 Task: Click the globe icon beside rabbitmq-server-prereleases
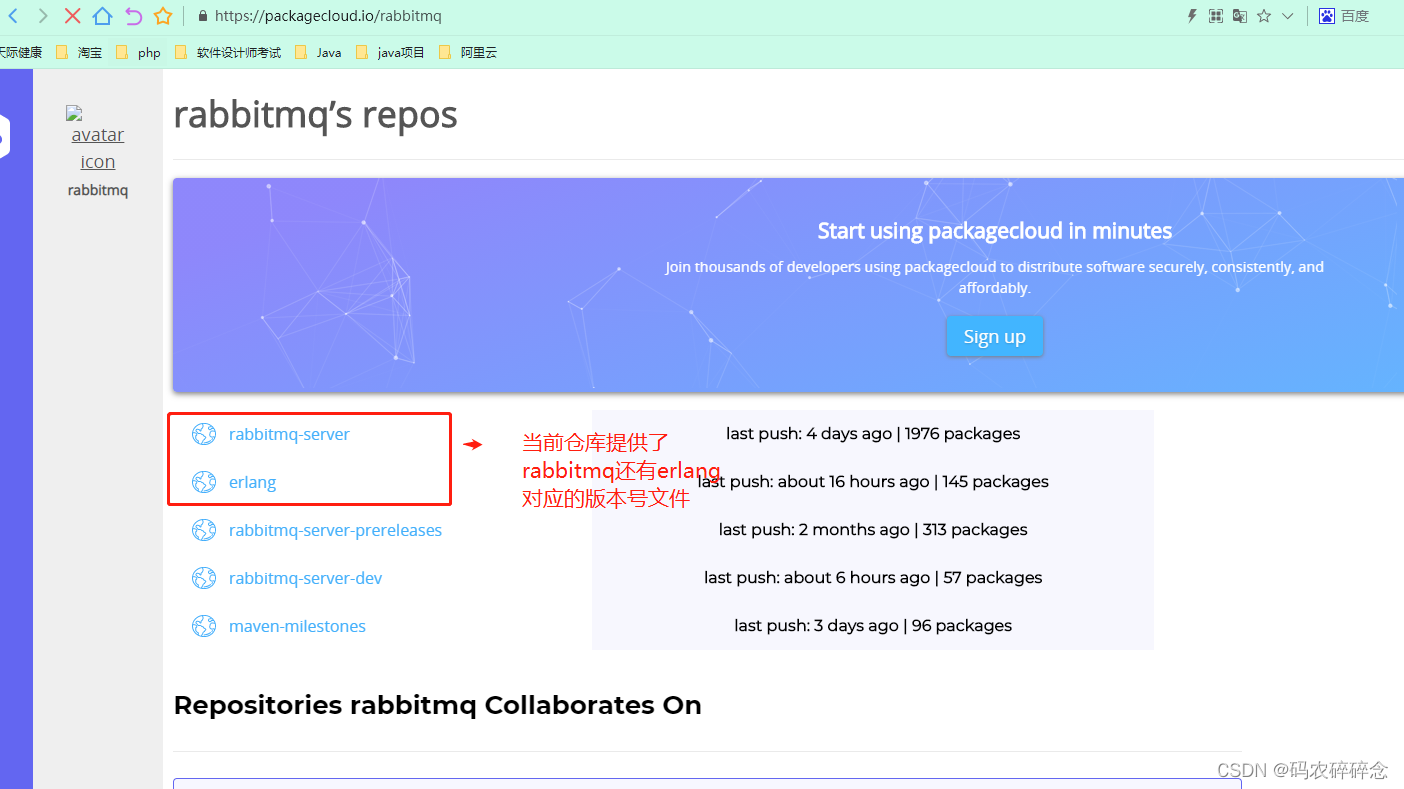click(x=204, y=530)
